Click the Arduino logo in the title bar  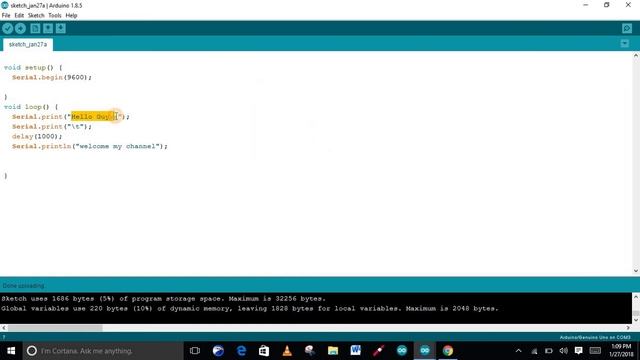[x=4, y=5]
